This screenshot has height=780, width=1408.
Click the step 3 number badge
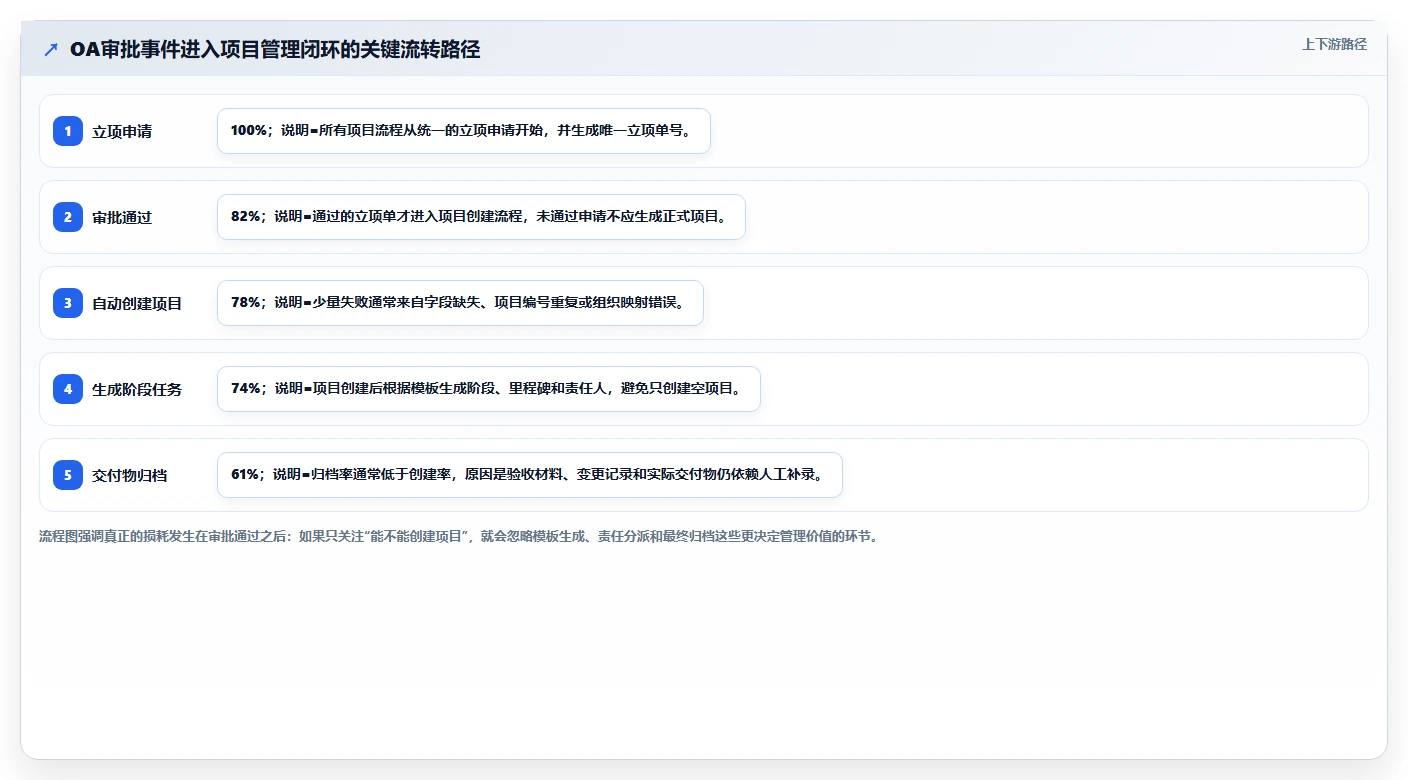coord(68,303)
